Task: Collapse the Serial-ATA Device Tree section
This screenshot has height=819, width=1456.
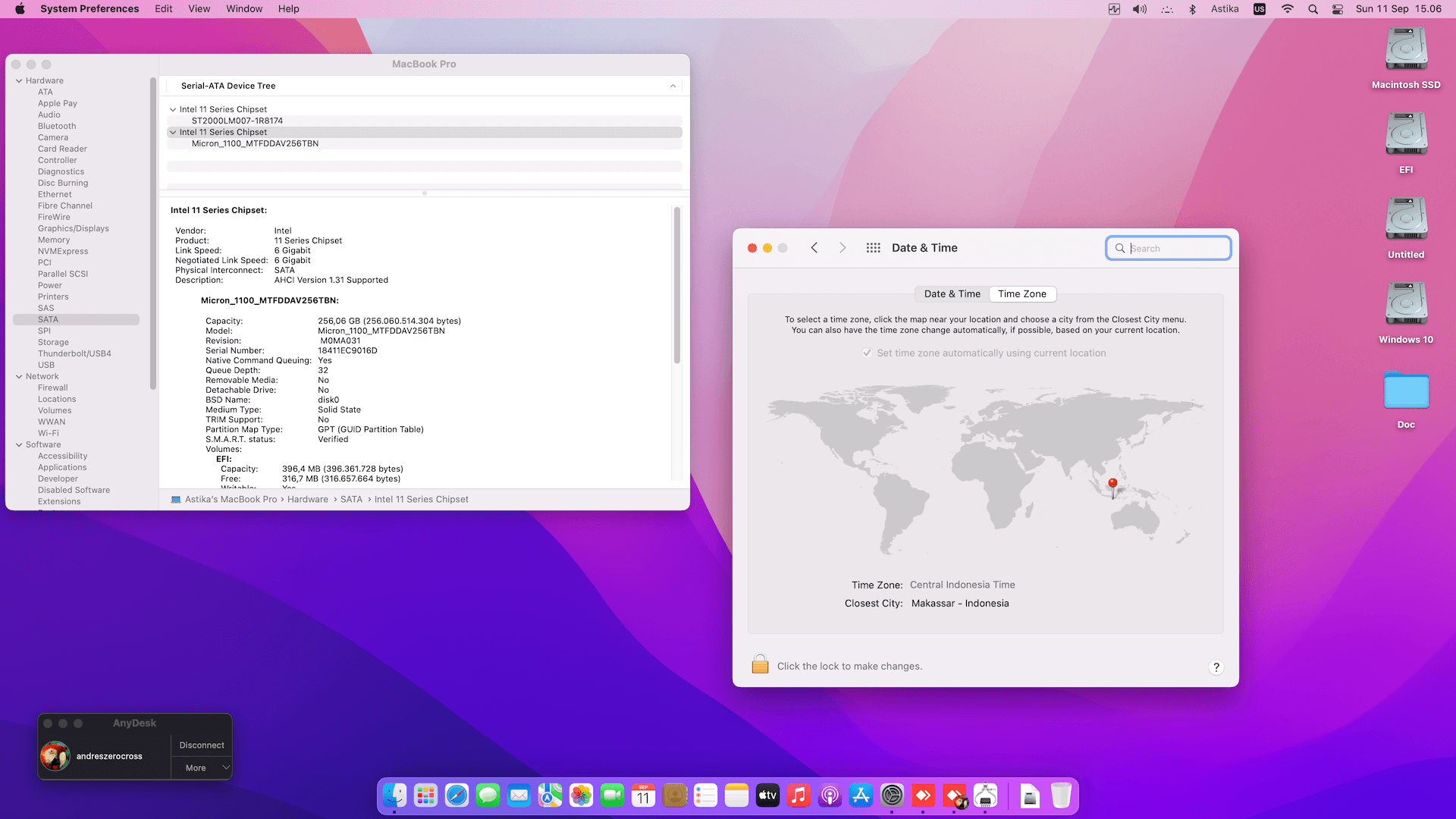Action: [x=672, y=86]
